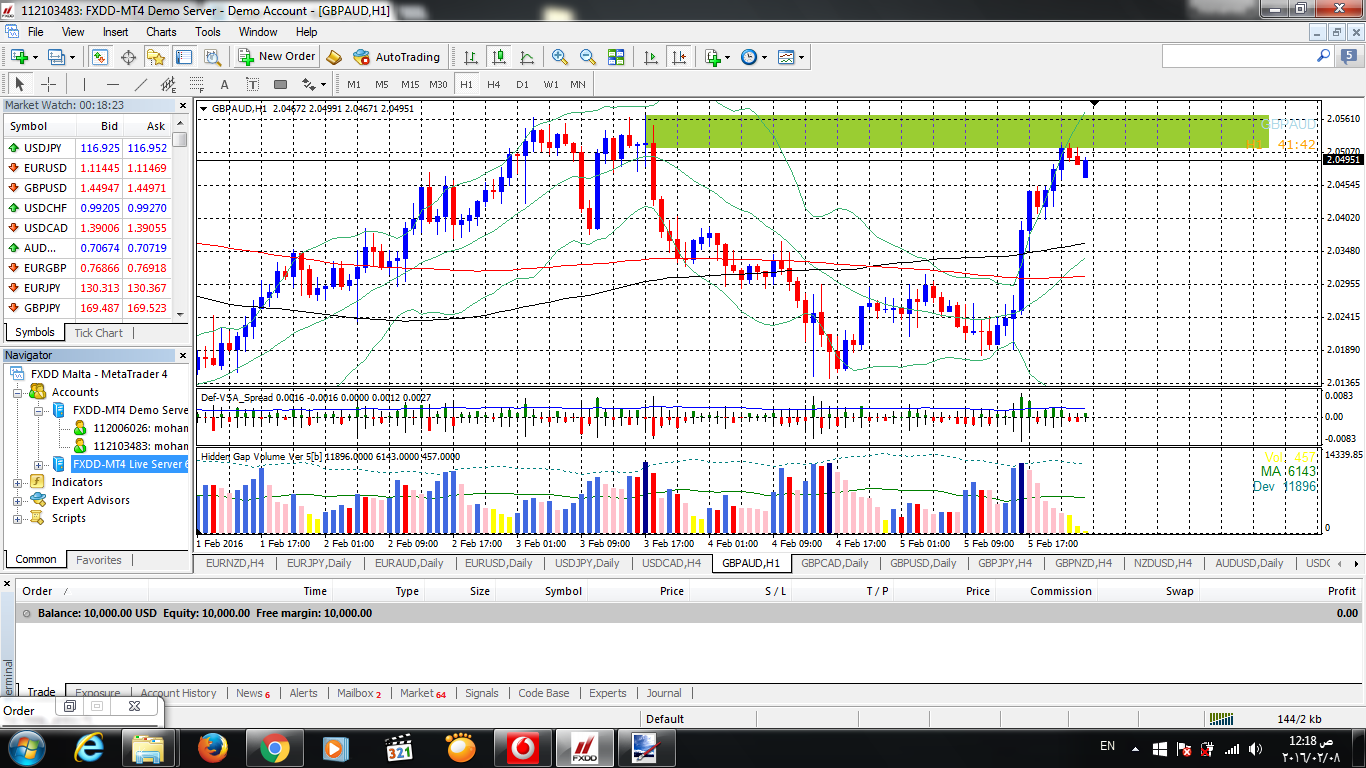The width and height of the screenshot is (1366, 768).
Task: Collapse the FXDD-MT4 Demo Server node
Action: pos(39,410)
